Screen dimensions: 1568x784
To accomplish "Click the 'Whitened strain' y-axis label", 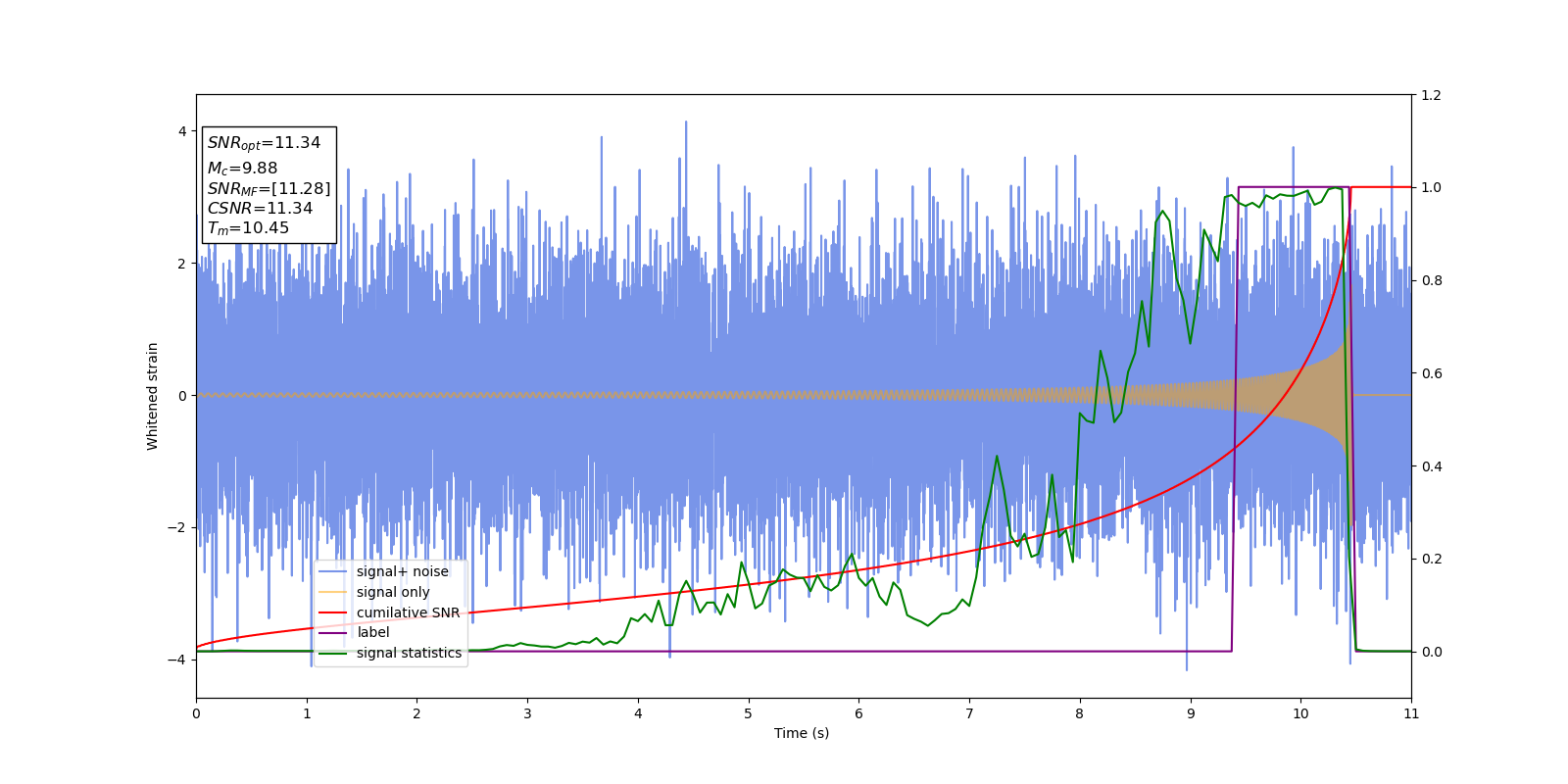I will [x=153, y=396].
